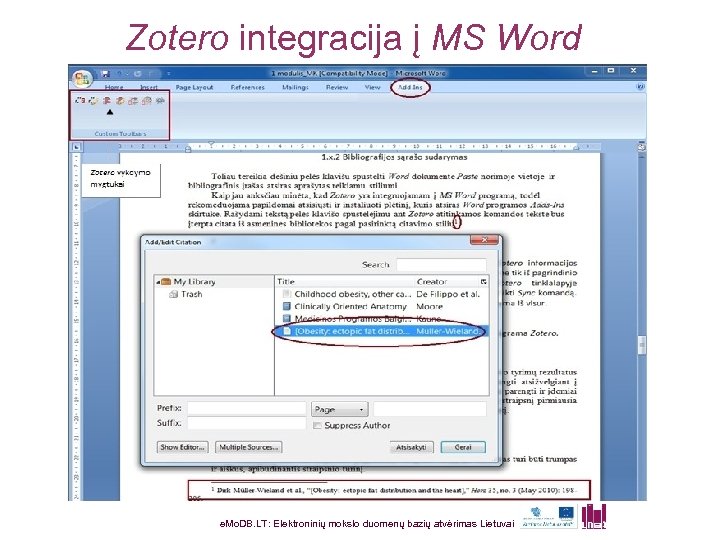This screenshot has width=720, height=540.
Task: Select Add-Ins ribbon tab
Action: click(x=410, y=87)
